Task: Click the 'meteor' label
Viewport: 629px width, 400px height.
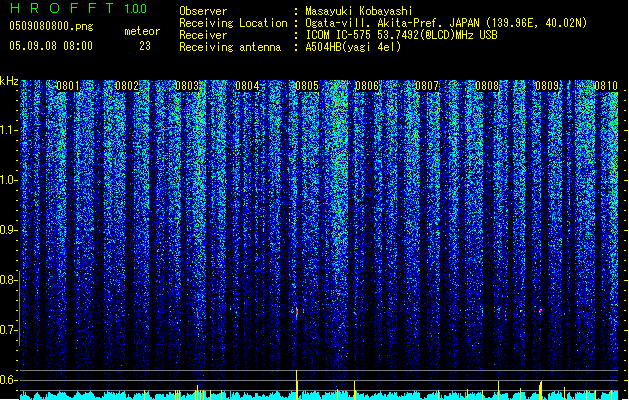Action: 142,31
